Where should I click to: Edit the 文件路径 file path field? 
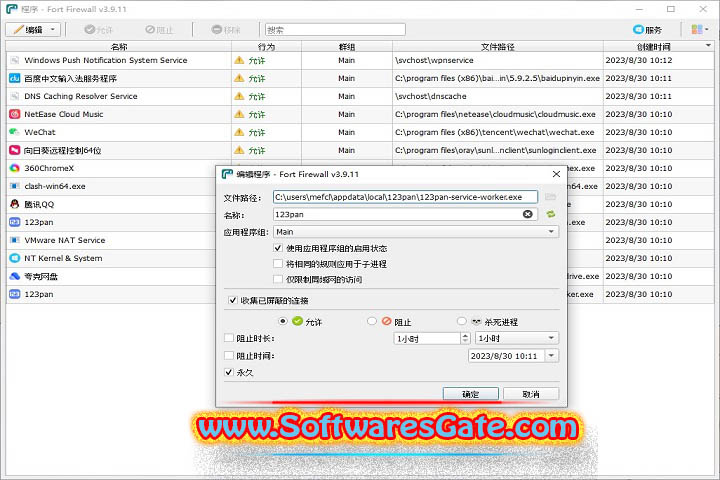405,197
